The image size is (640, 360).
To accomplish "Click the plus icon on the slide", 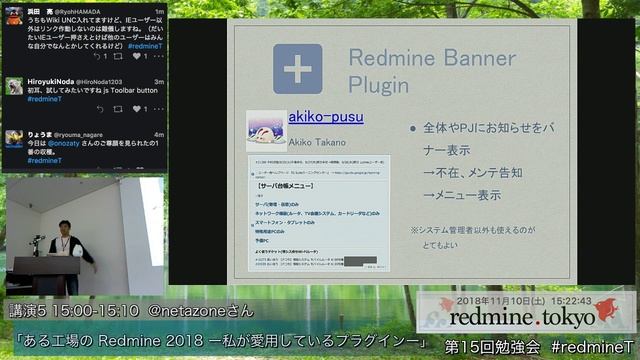I will [298, 69].
